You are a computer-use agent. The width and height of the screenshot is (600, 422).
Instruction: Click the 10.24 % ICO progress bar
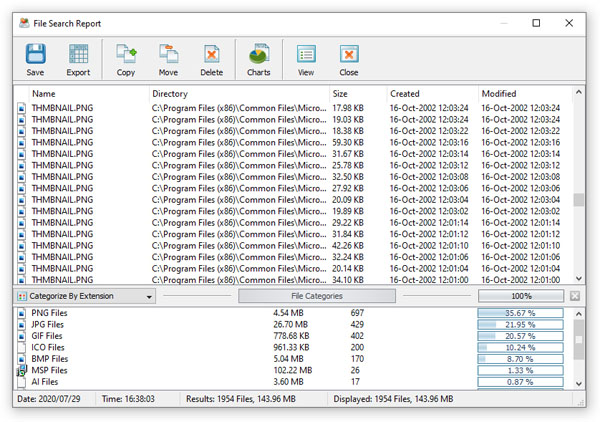[520, 348]
